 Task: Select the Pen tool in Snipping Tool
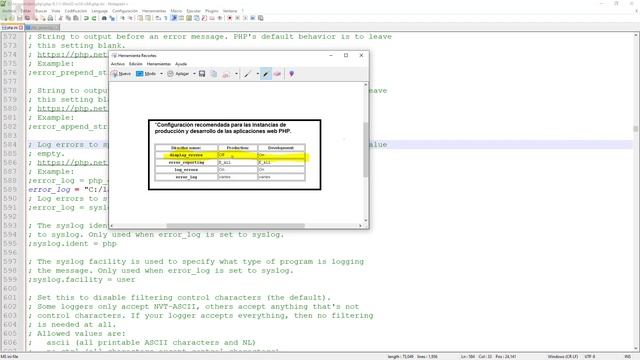[x=247, y=74]
